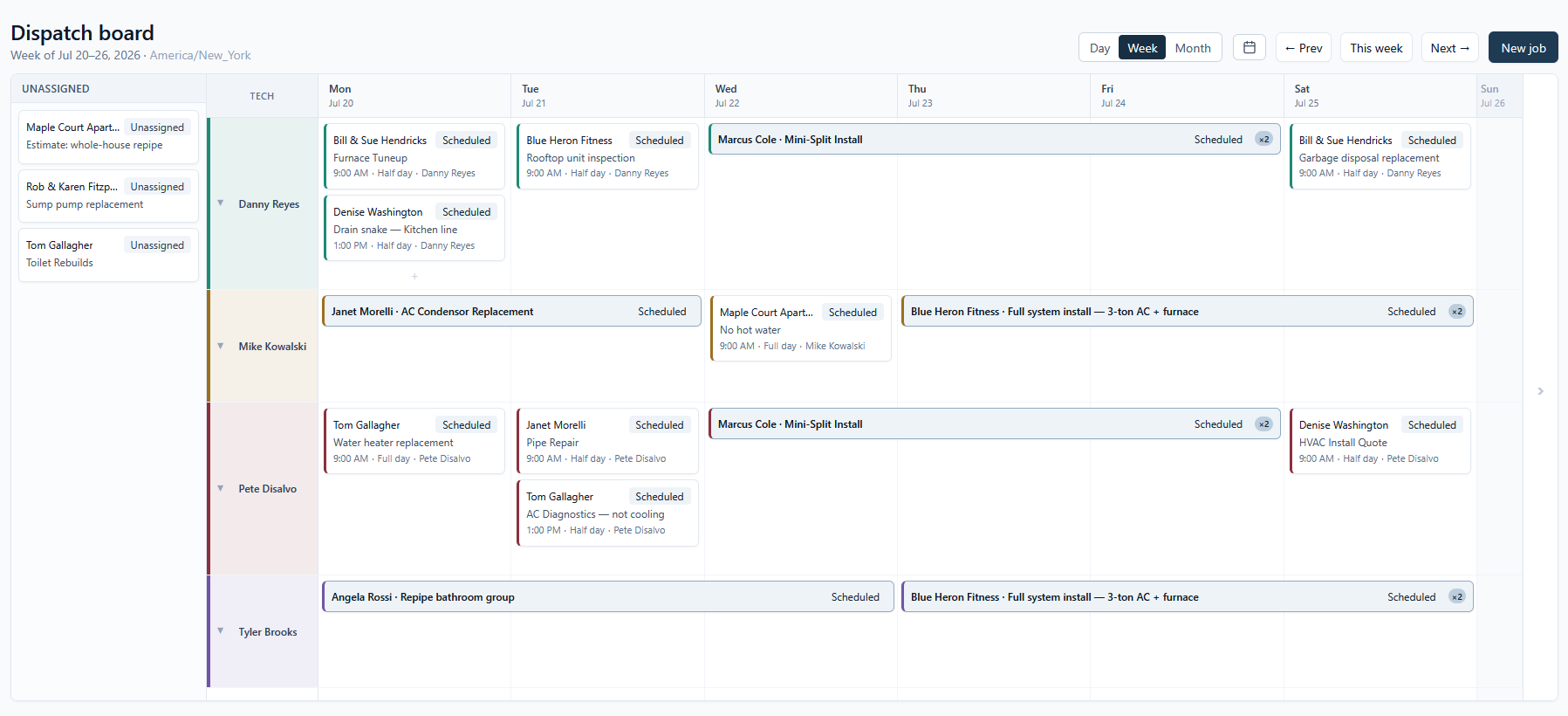Select the Thu Jul 23 column header
The height and width of the screenshot is (716, 1568).
[994, 96]
